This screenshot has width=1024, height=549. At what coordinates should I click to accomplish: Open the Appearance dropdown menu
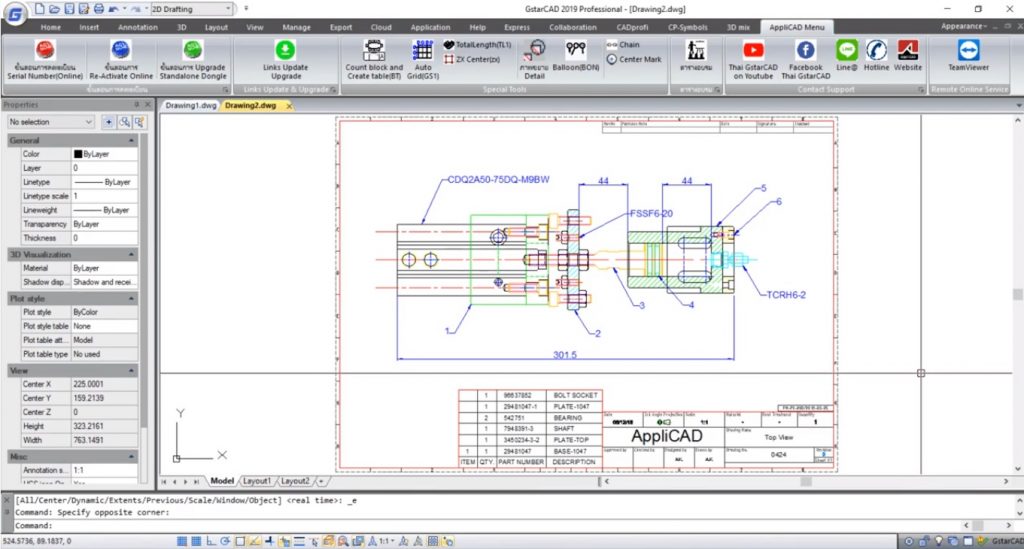pos(963,26)
